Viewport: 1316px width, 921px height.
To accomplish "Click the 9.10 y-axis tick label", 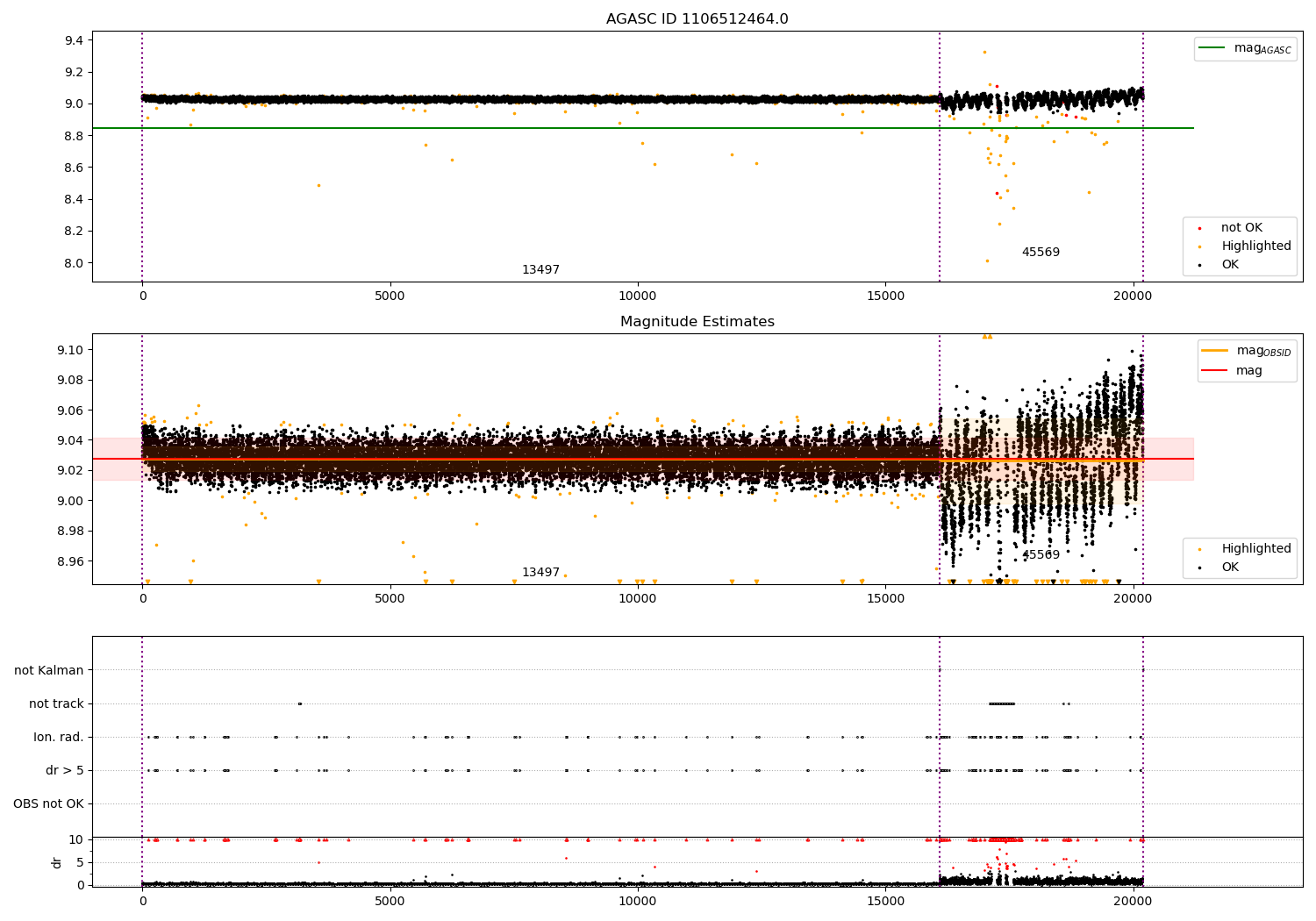I will (70, 350).
